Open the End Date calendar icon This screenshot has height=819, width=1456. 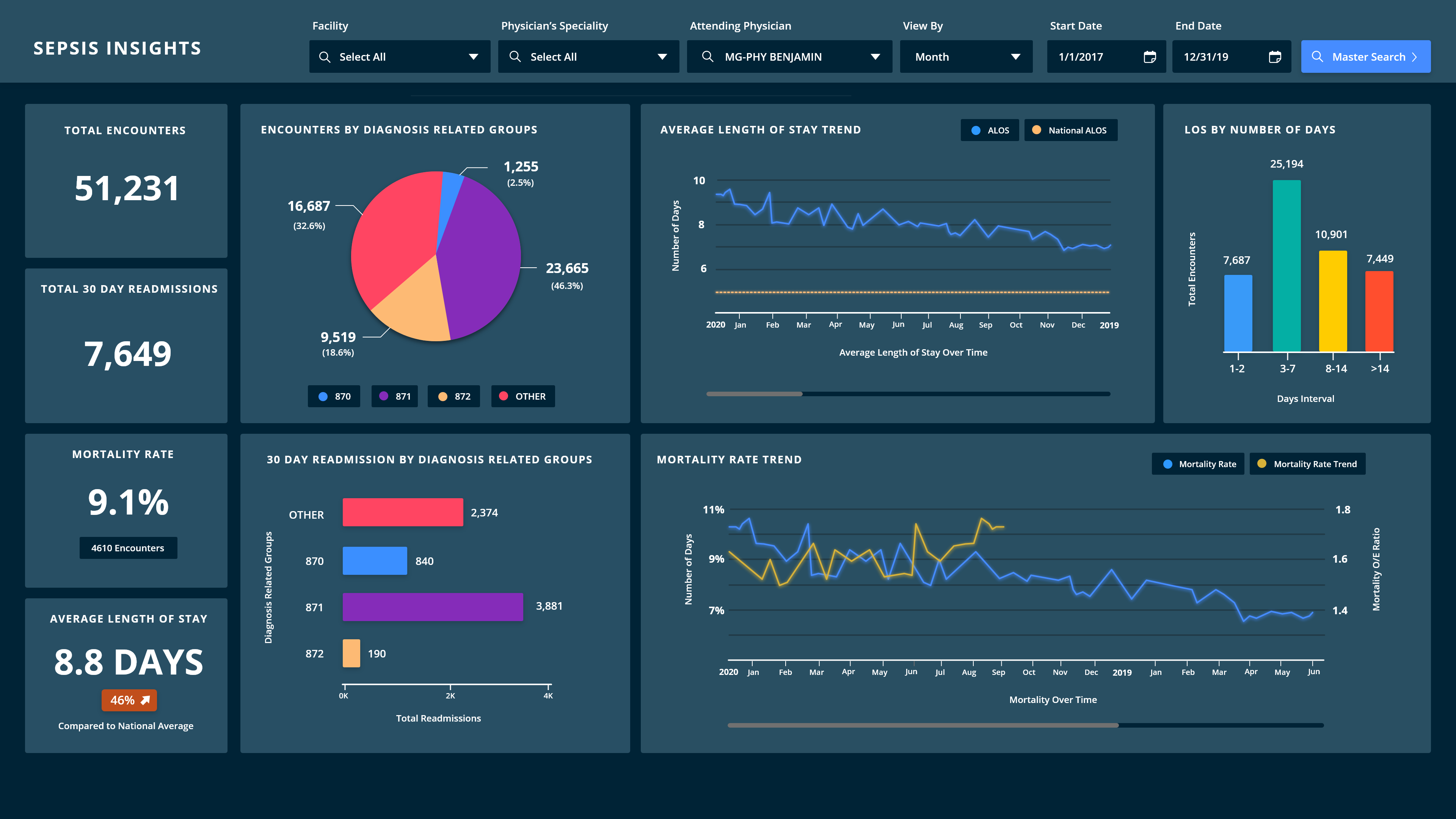[x=1274, y=57]
